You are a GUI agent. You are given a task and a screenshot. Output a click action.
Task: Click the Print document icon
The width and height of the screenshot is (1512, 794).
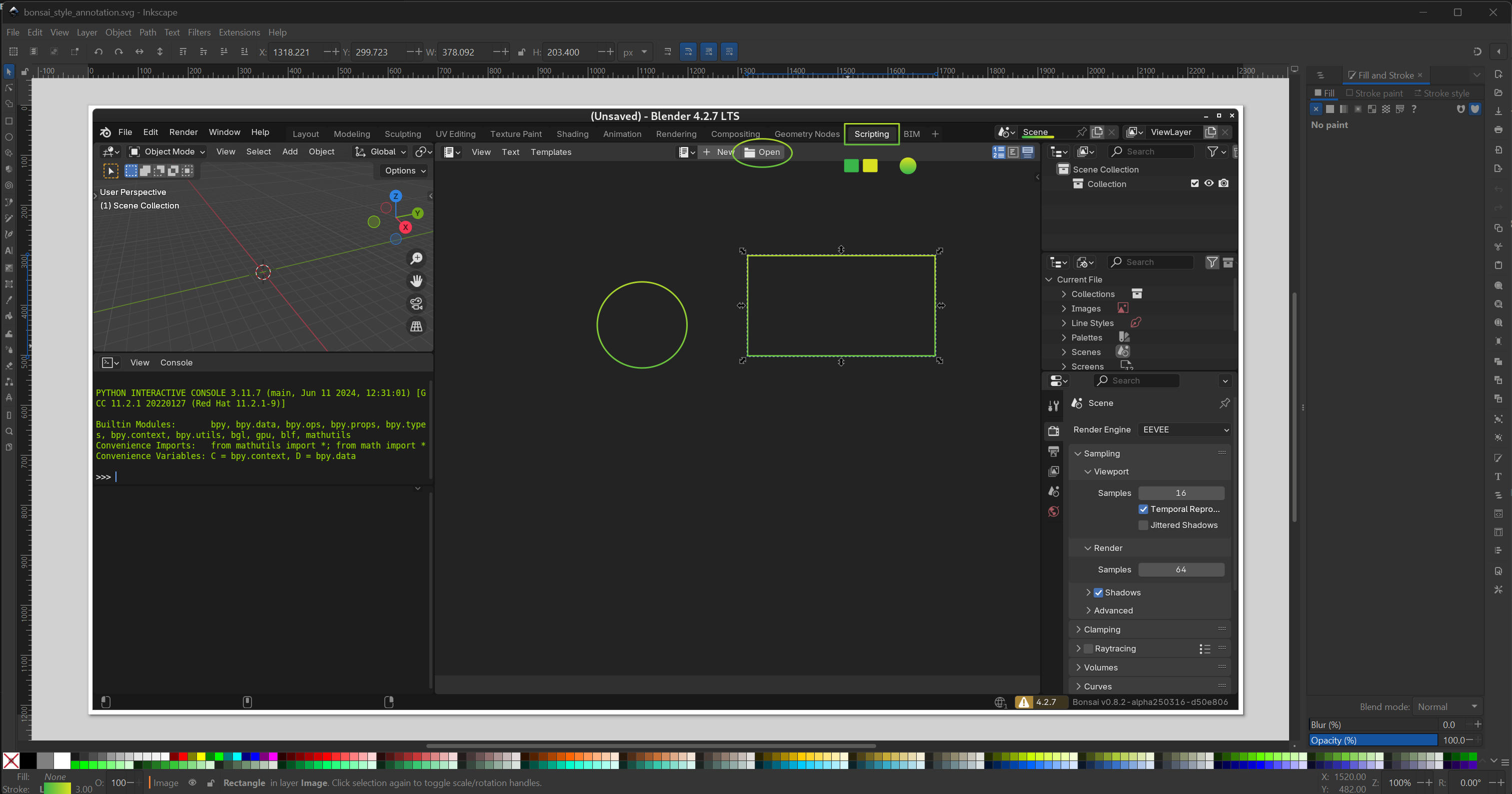(x=1499, y=129)
